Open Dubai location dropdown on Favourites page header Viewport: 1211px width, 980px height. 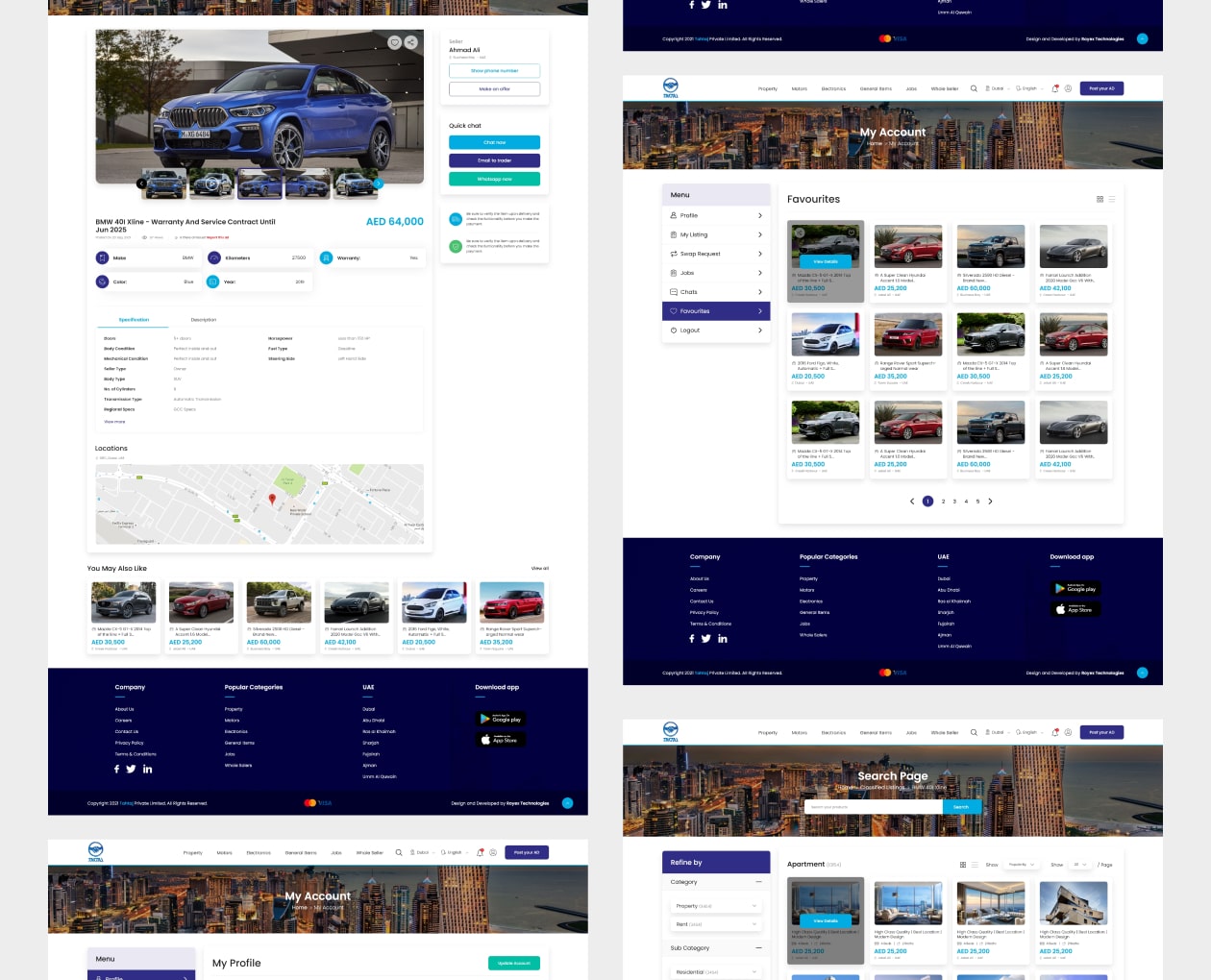tap(996, 88)
